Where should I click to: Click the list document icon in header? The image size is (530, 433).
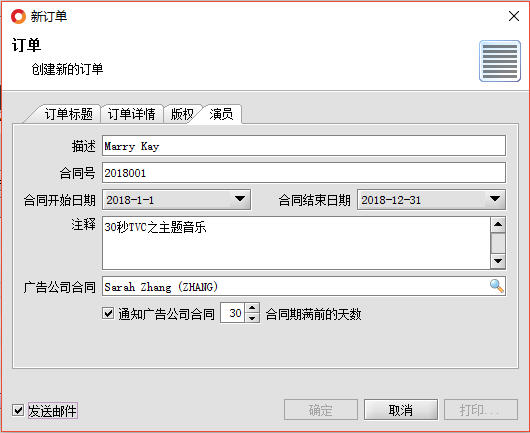(x=500, y=61)
